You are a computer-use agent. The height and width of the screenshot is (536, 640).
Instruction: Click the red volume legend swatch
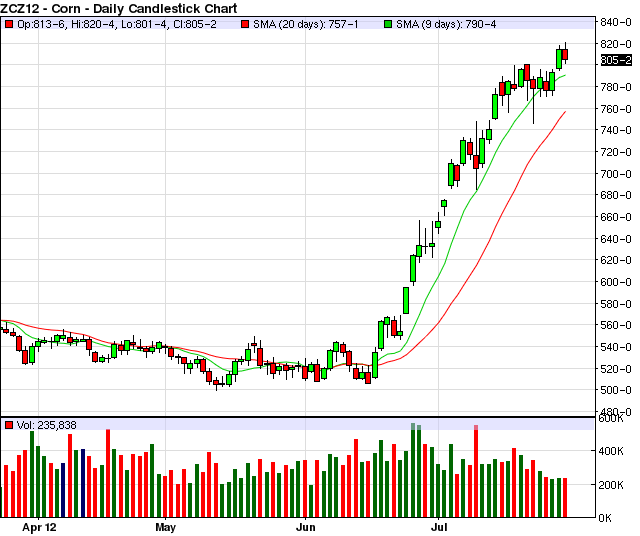pyautogui.click(x=9, y=425)
